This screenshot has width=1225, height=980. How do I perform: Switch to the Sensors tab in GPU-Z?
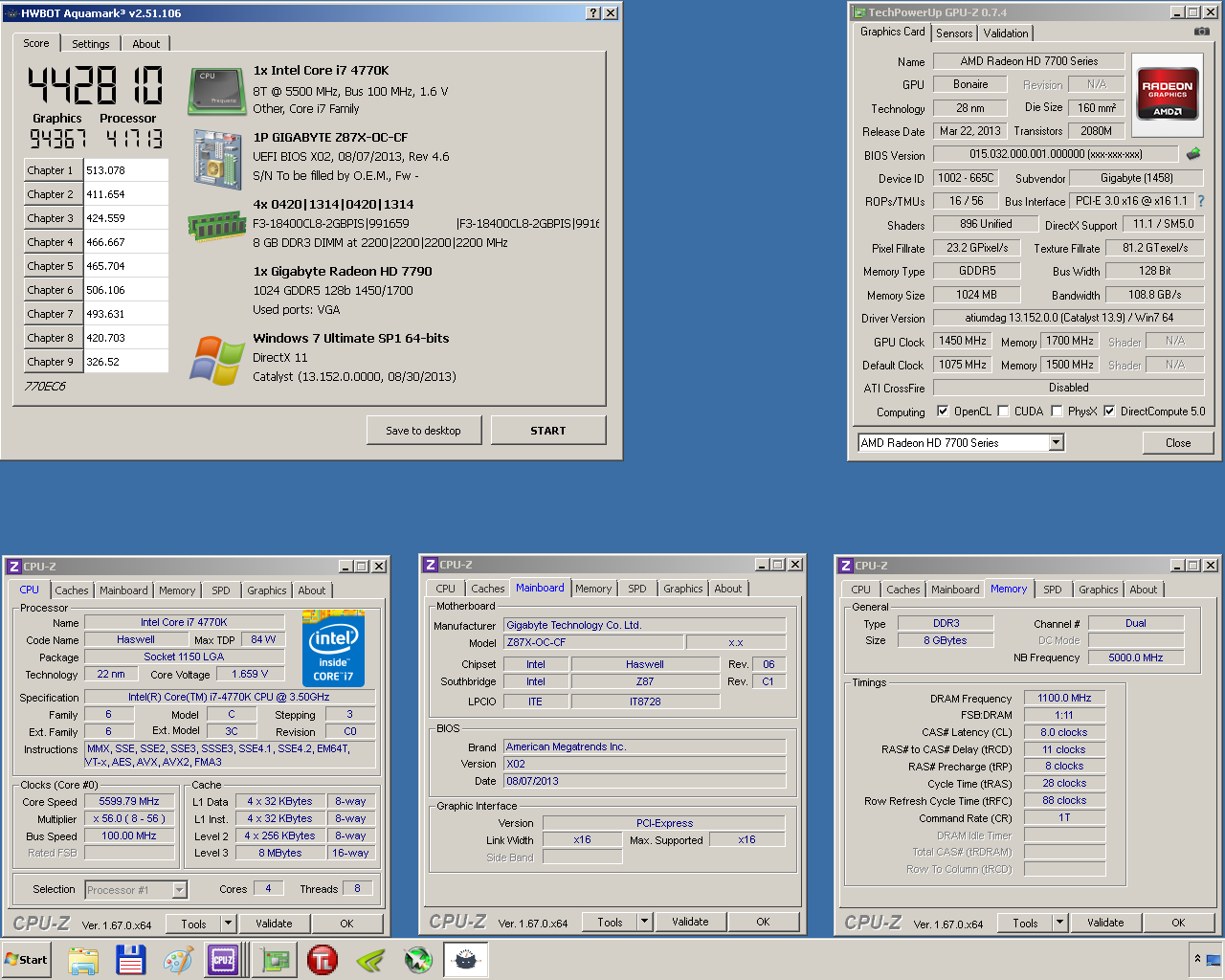tap(954, 33)
